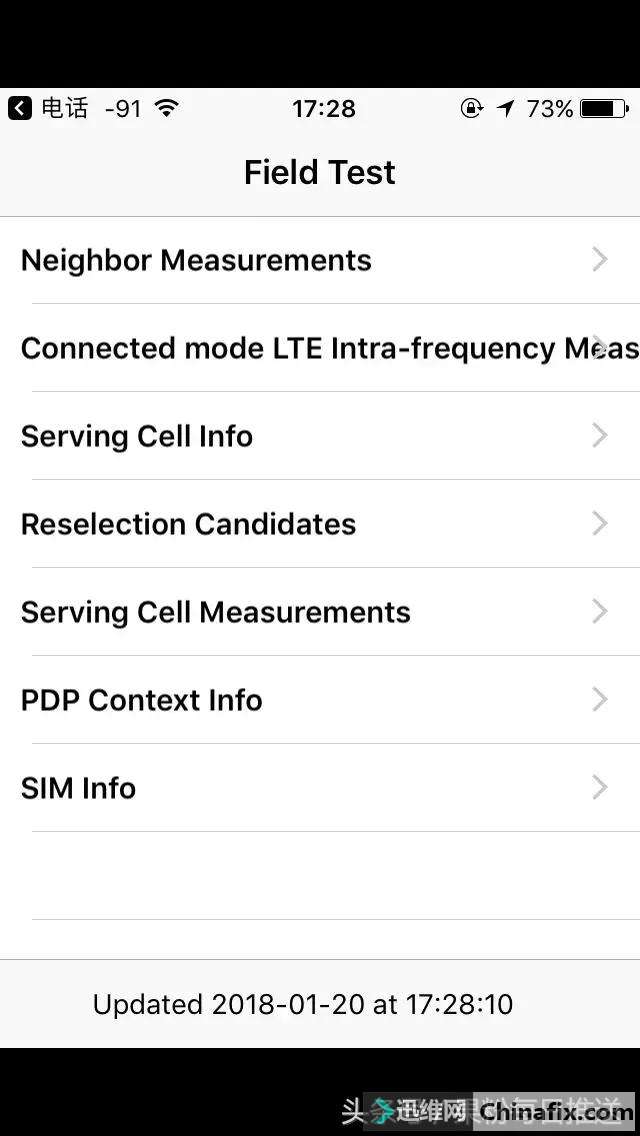This screenshot has height=1136, width=640.
Task: Tap the 17:28 status bar clock
Action: [x=323, y=108]
